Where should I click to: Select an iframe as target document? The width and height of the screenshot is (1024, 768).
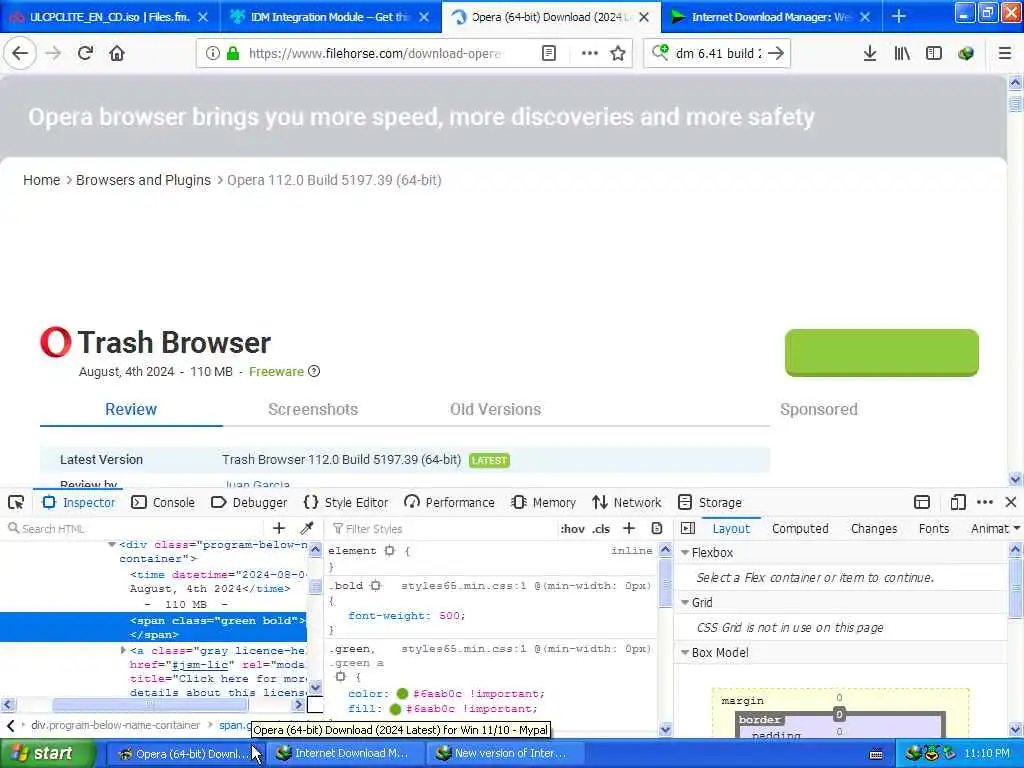click(x=921, y=502)
